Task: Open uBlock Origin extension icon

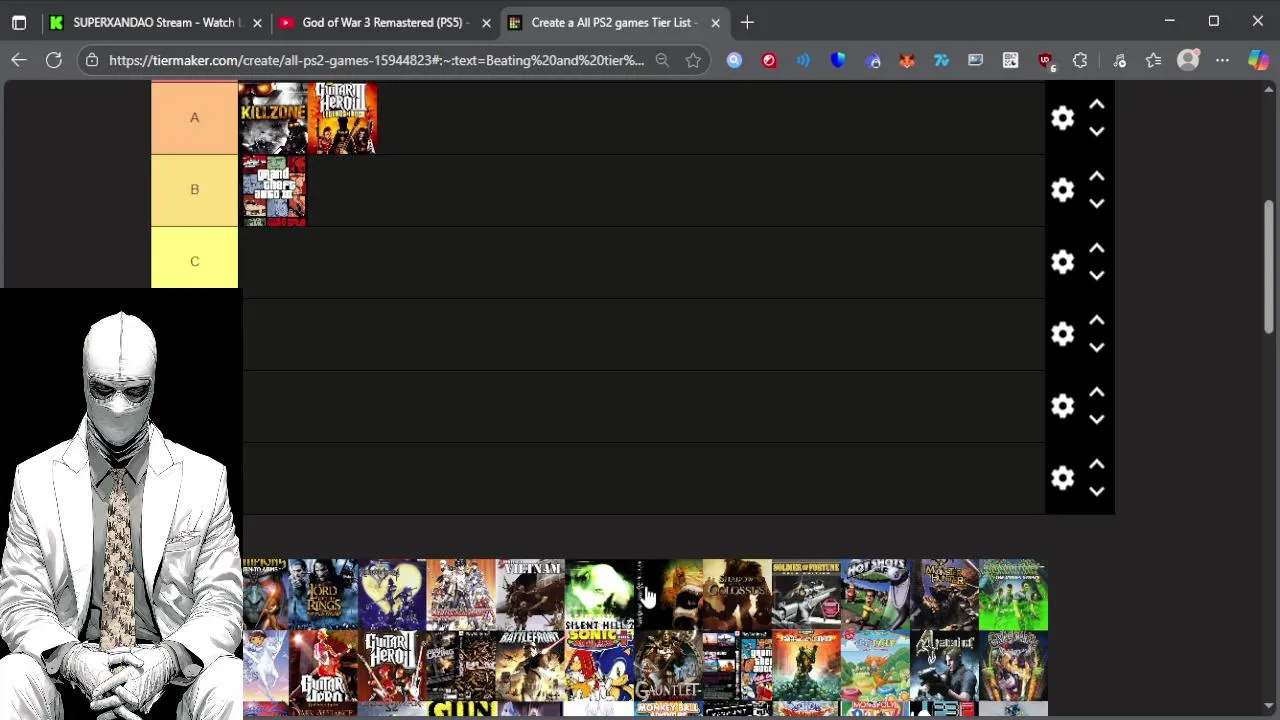Action: [x=1045, y=60]
